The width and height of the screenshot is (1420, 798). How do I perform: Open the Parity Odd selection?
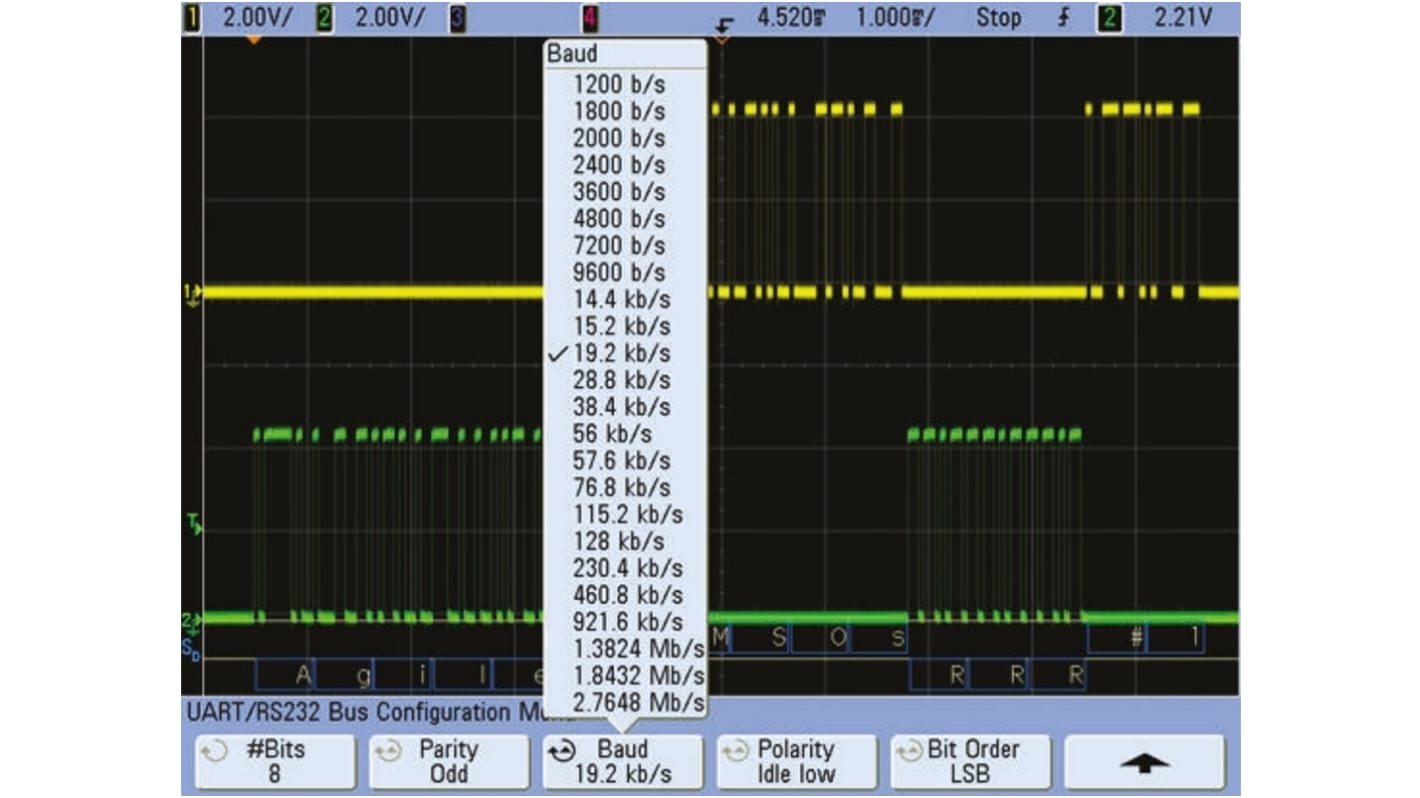click(448, 761)
